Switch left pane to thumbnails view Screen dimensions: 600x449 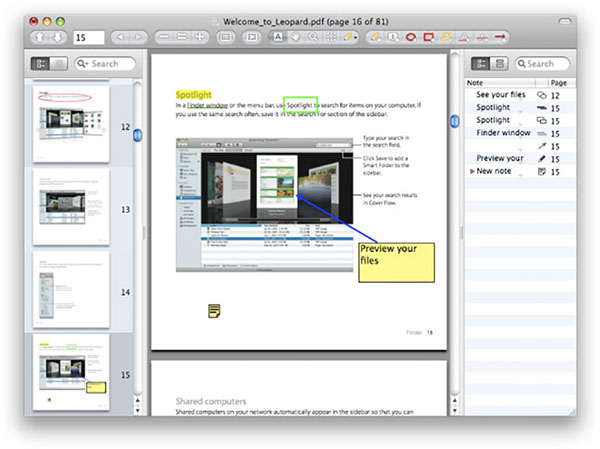(41, 64)
